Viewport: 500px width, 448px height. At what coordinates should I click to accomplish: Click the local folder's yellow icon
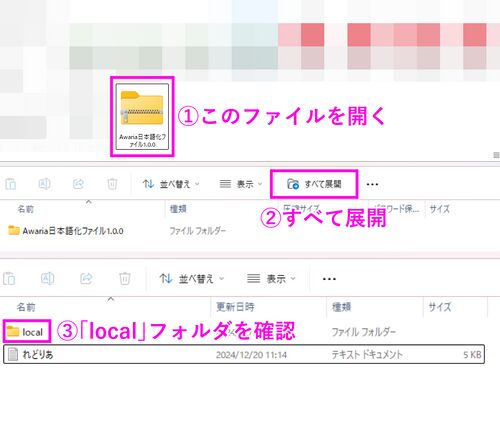click(x=13, y=331)
